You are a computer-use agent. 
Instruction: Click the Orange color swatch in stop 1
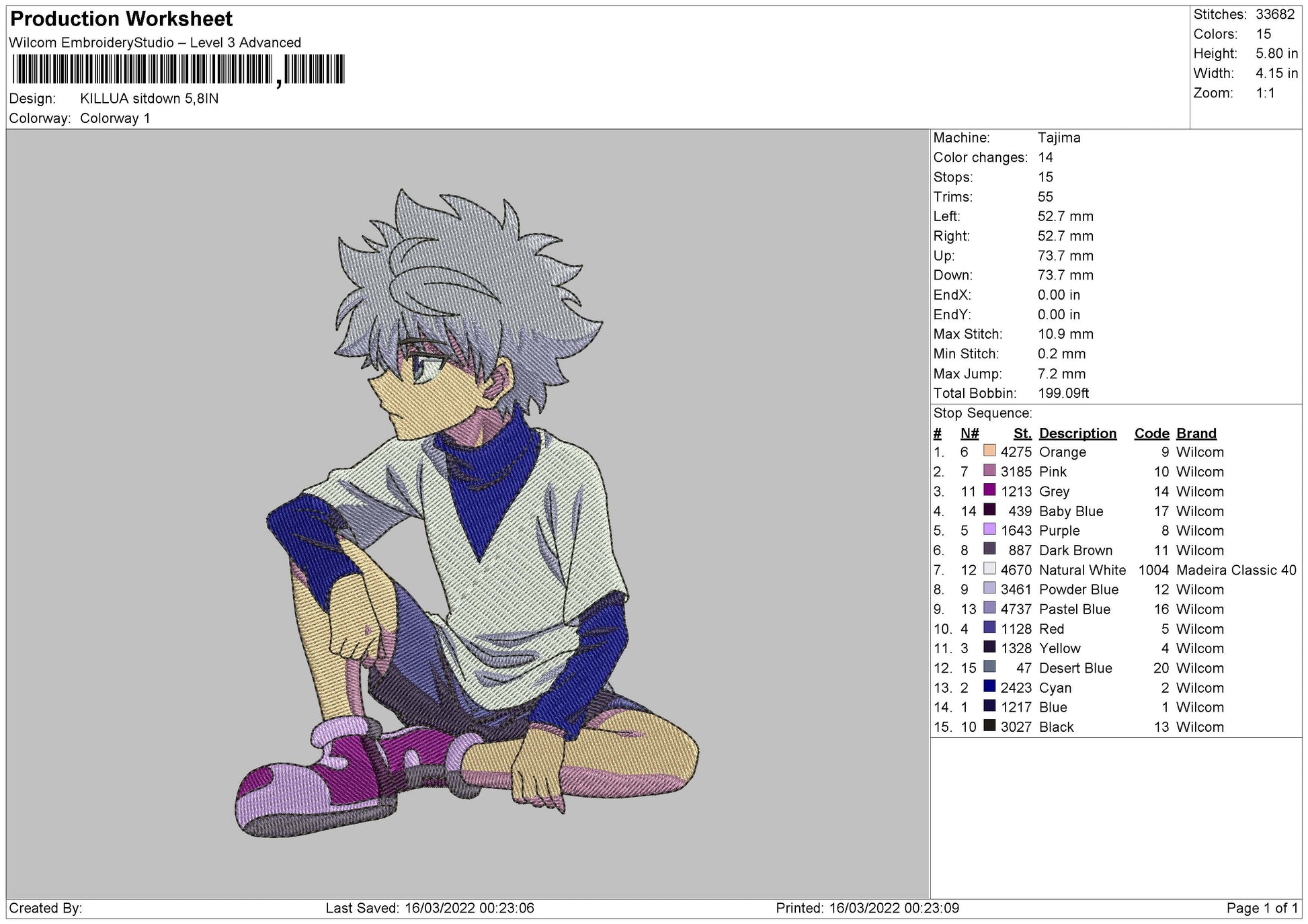(989, 450)
